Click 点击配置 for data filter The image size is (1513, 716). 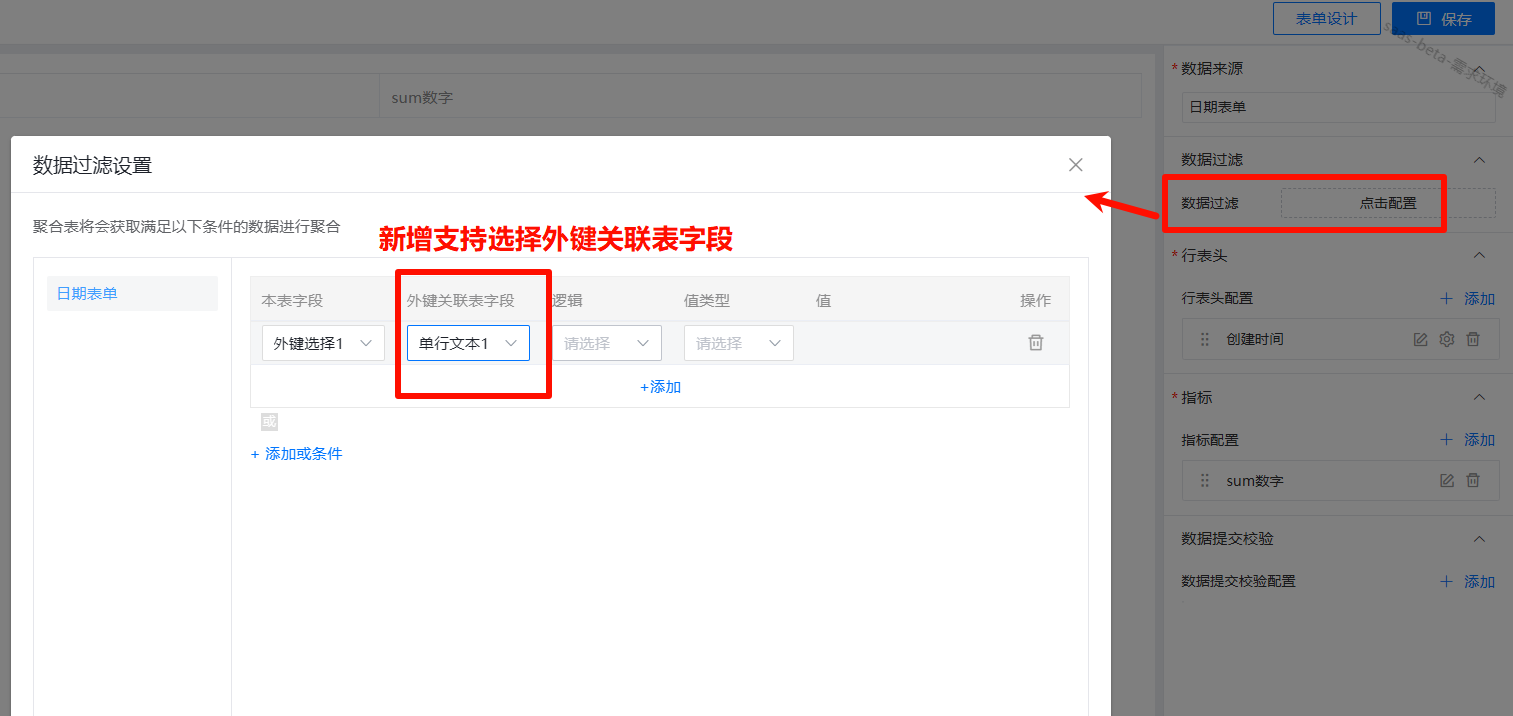1387,203
